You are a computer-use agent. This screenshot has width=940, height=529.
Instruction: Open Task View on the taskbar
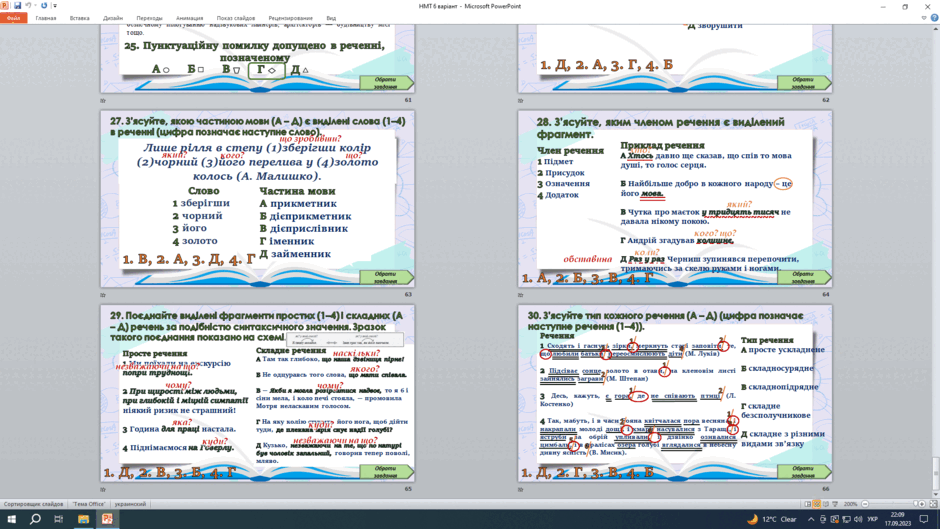pos(58,519)
